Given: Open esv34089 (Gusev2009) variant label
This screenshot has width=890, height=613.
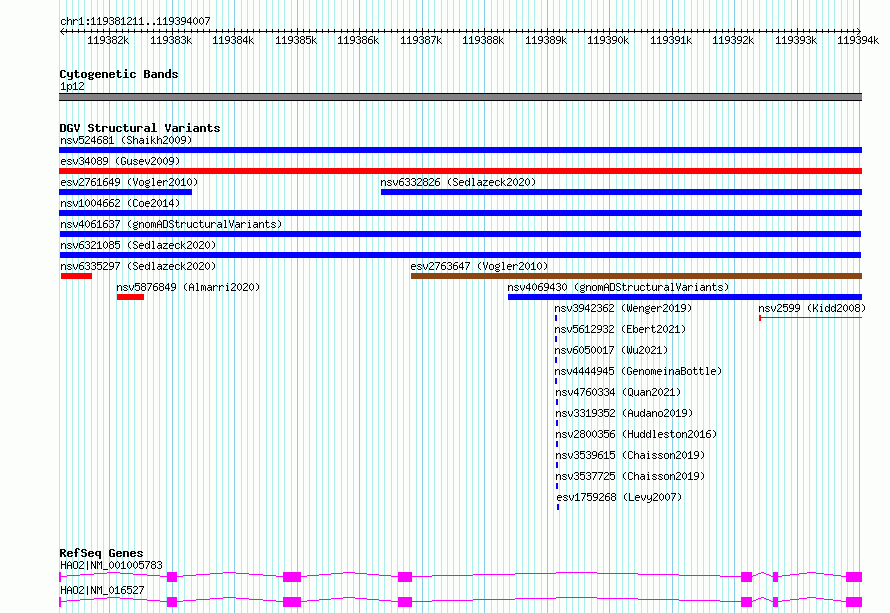Looking at the screenshot, I should 120,161.
